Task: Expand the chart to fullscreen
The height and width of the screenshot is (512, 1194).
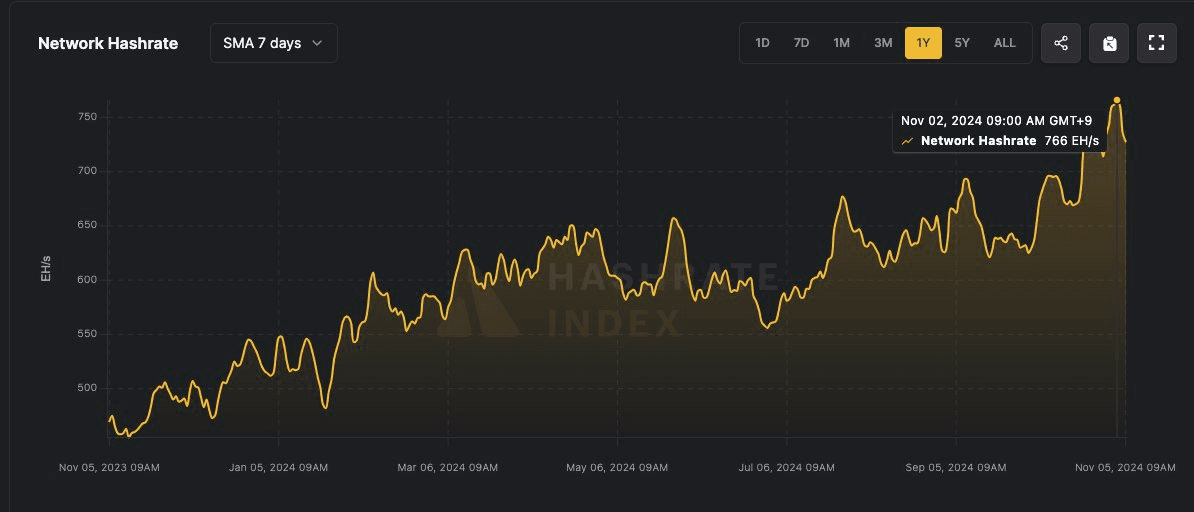Action: tap(1157, 43)
